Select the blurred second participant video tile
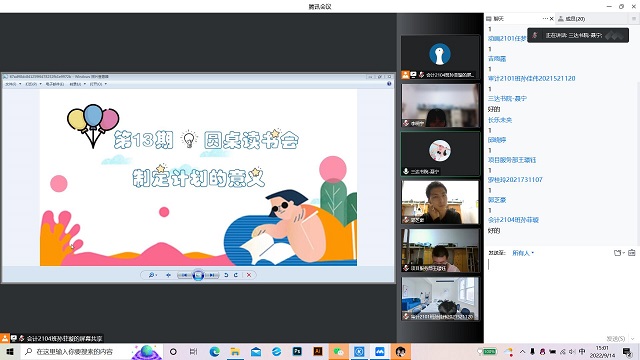The image size is (640, 360). click(440, 105)
